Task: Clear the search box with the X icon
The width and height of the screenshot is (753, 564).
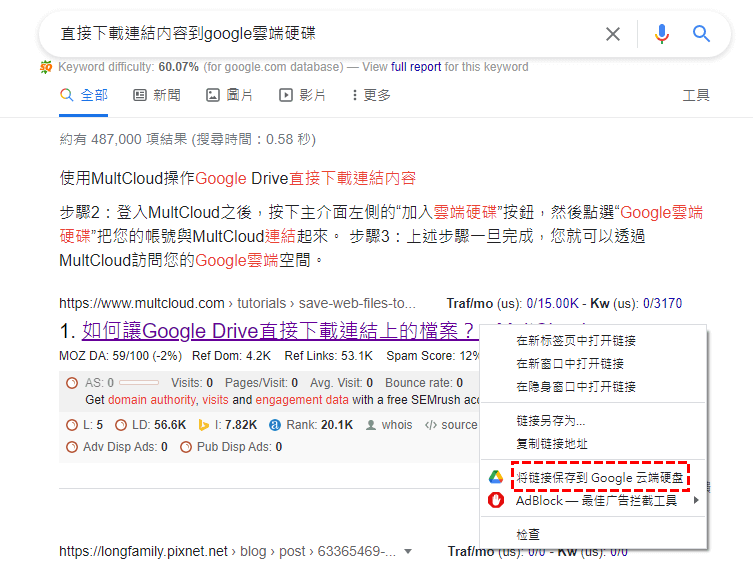Action: [x=613, y=34]
